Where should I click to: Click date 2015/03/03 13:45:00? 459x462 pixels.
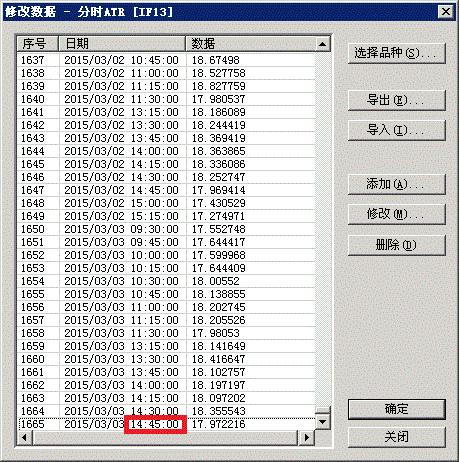(121, 372)
